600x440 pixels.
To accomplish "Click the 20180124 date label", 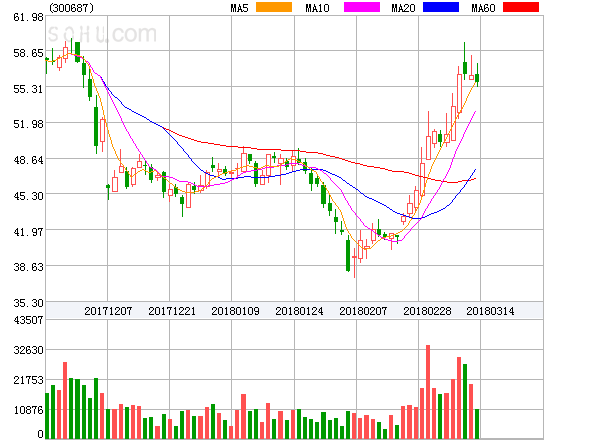I will coord(299,311).
